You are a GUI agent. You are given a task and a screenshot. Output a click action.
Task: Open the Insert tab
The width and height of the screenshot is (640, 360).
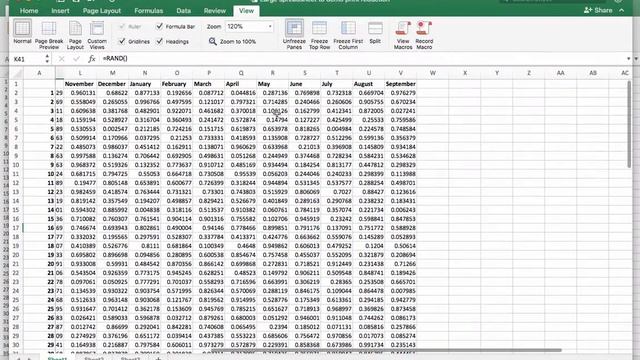(60, 11)
